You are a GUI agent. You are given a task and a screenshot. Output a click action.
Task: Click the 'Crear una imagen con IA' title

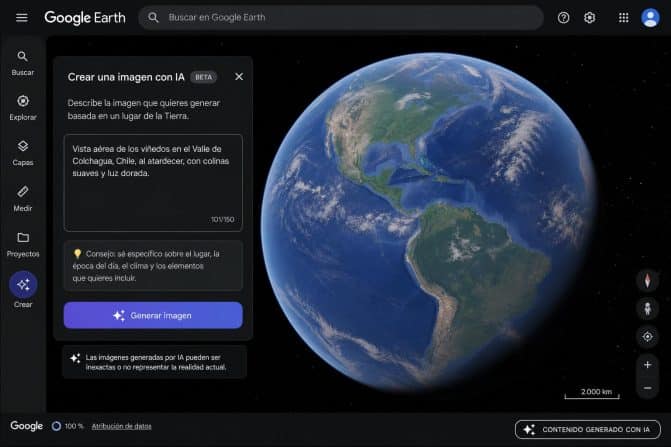point(126,77)
